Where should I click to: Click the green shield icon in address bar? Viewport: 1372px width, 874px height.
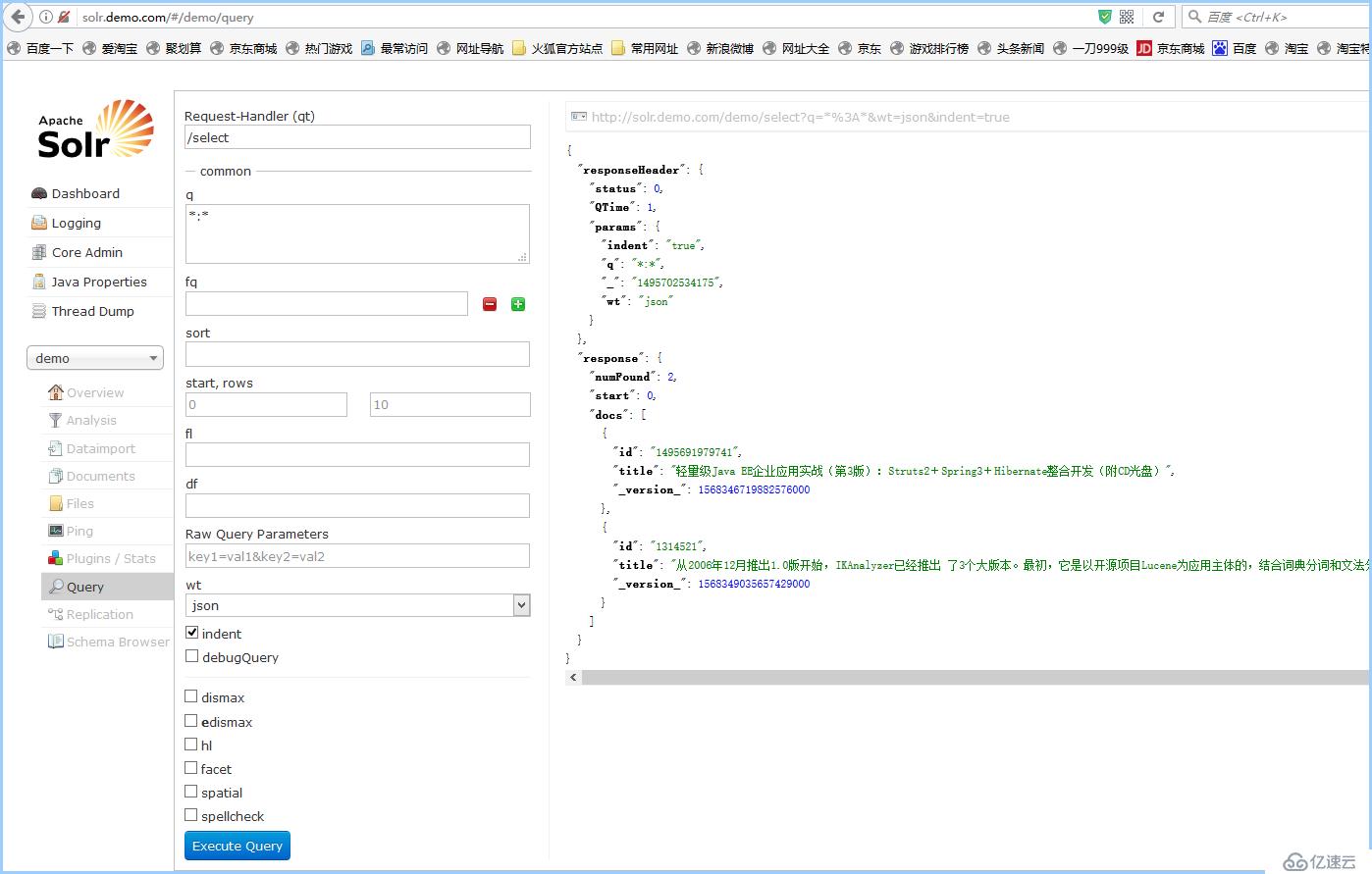pos(1104,17)
